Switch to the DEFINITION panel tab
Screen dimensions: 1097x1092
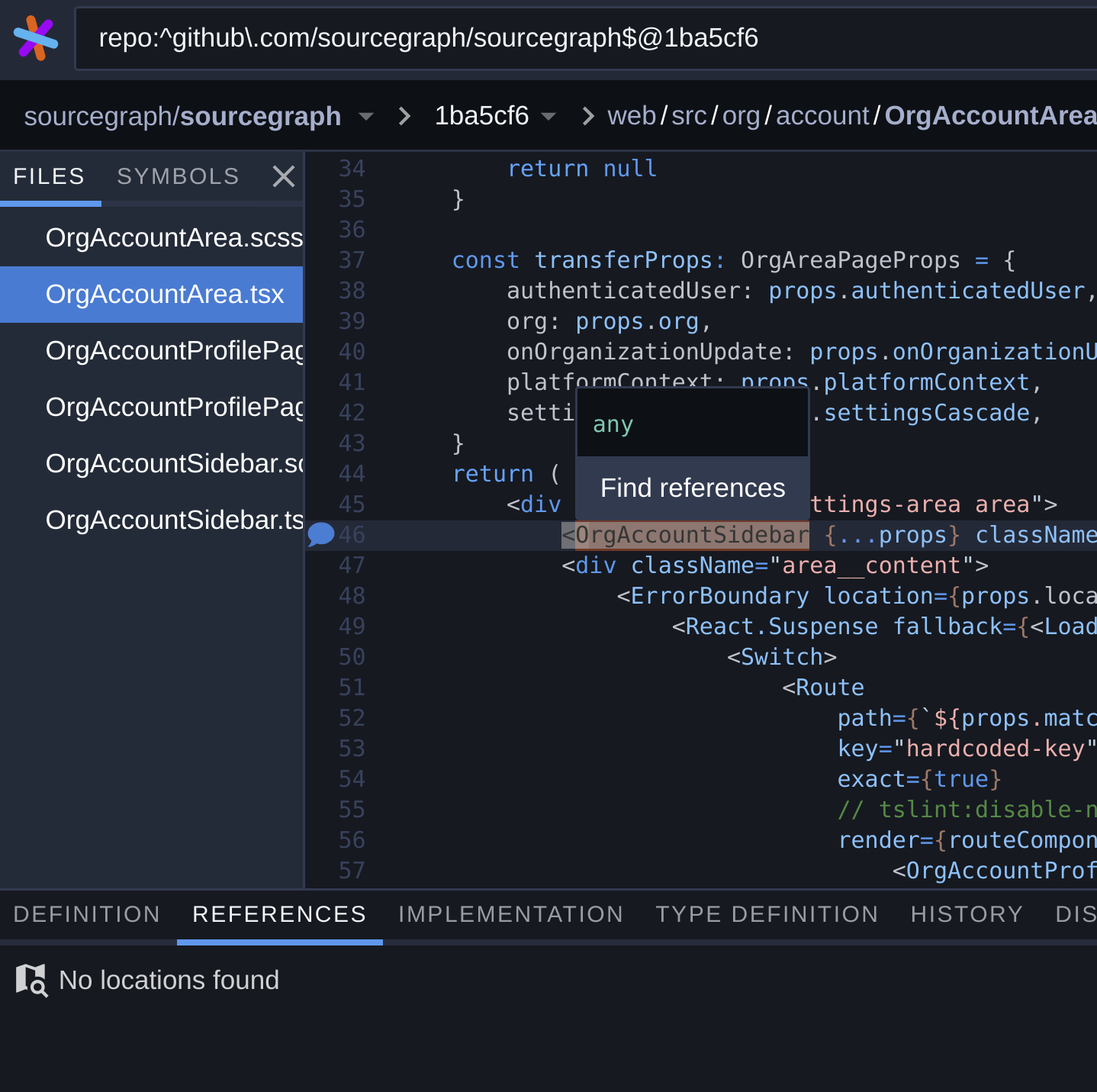tap(87, 914)
